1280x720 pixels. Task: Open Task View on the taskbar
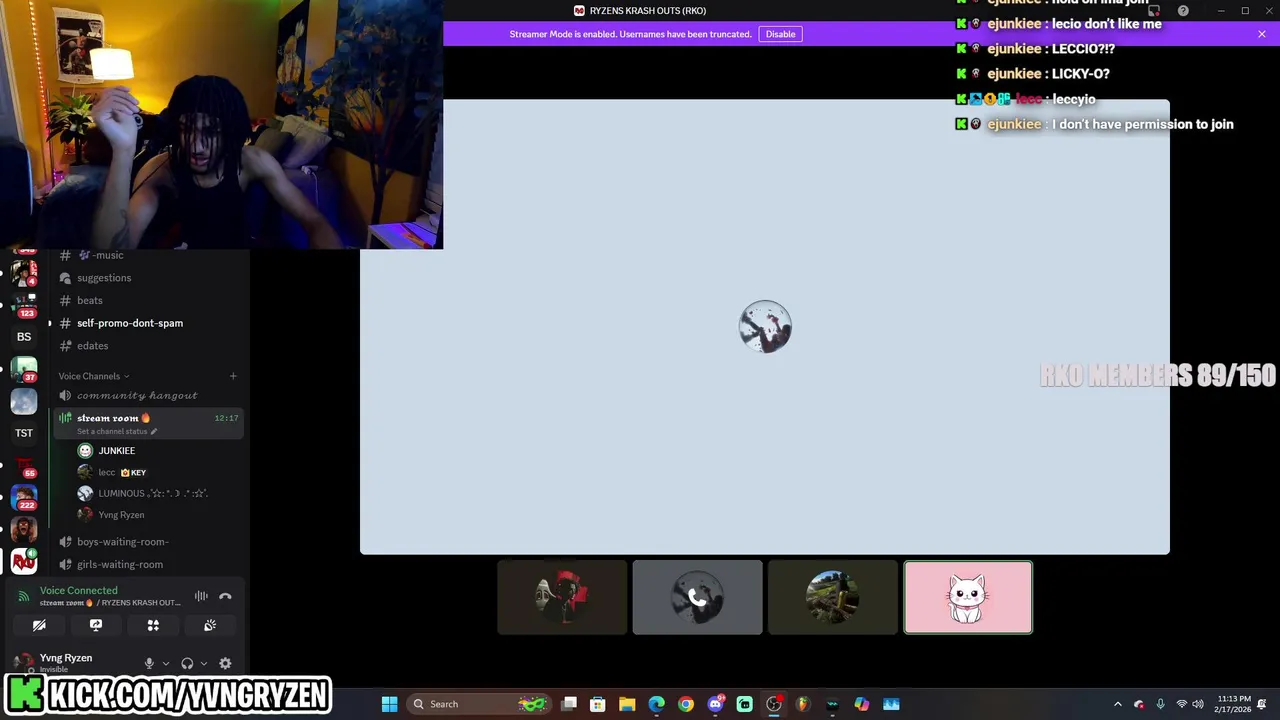point(569,704)
